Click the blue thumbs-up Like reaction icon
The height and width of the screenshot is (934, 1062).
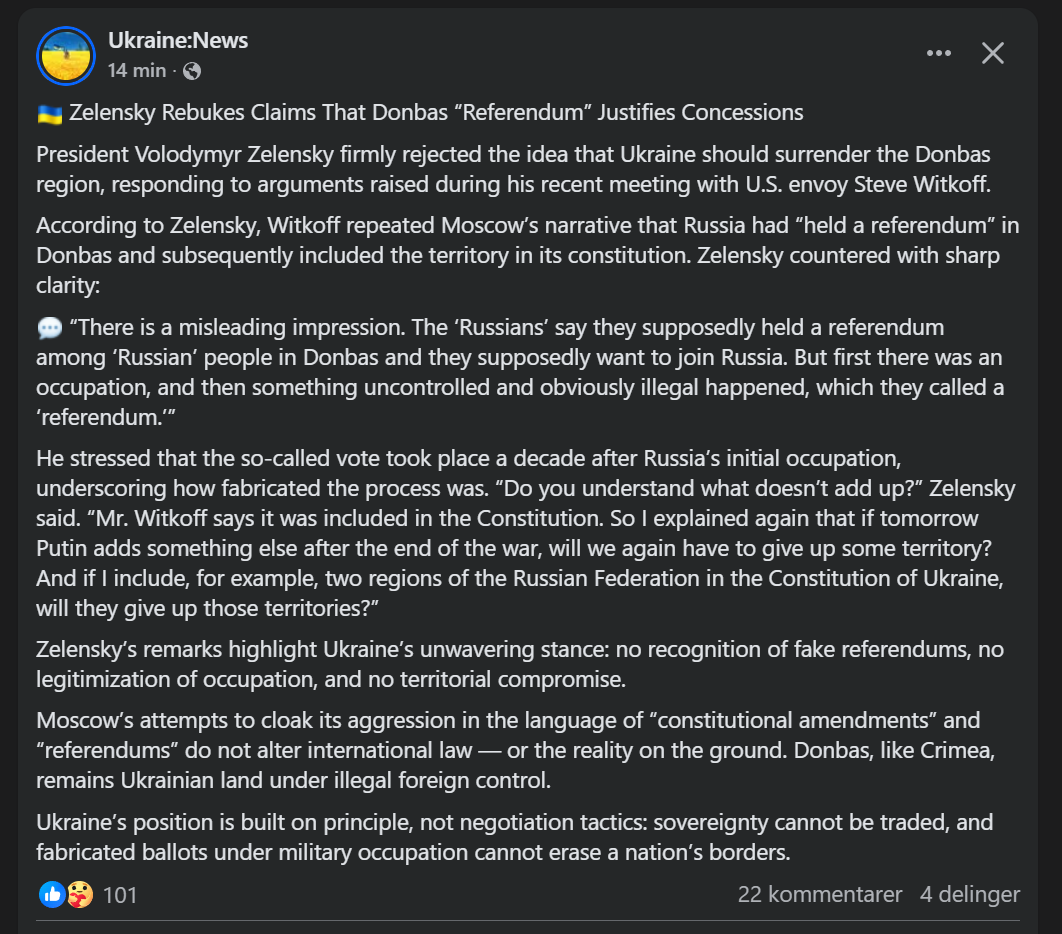(52, 894)
